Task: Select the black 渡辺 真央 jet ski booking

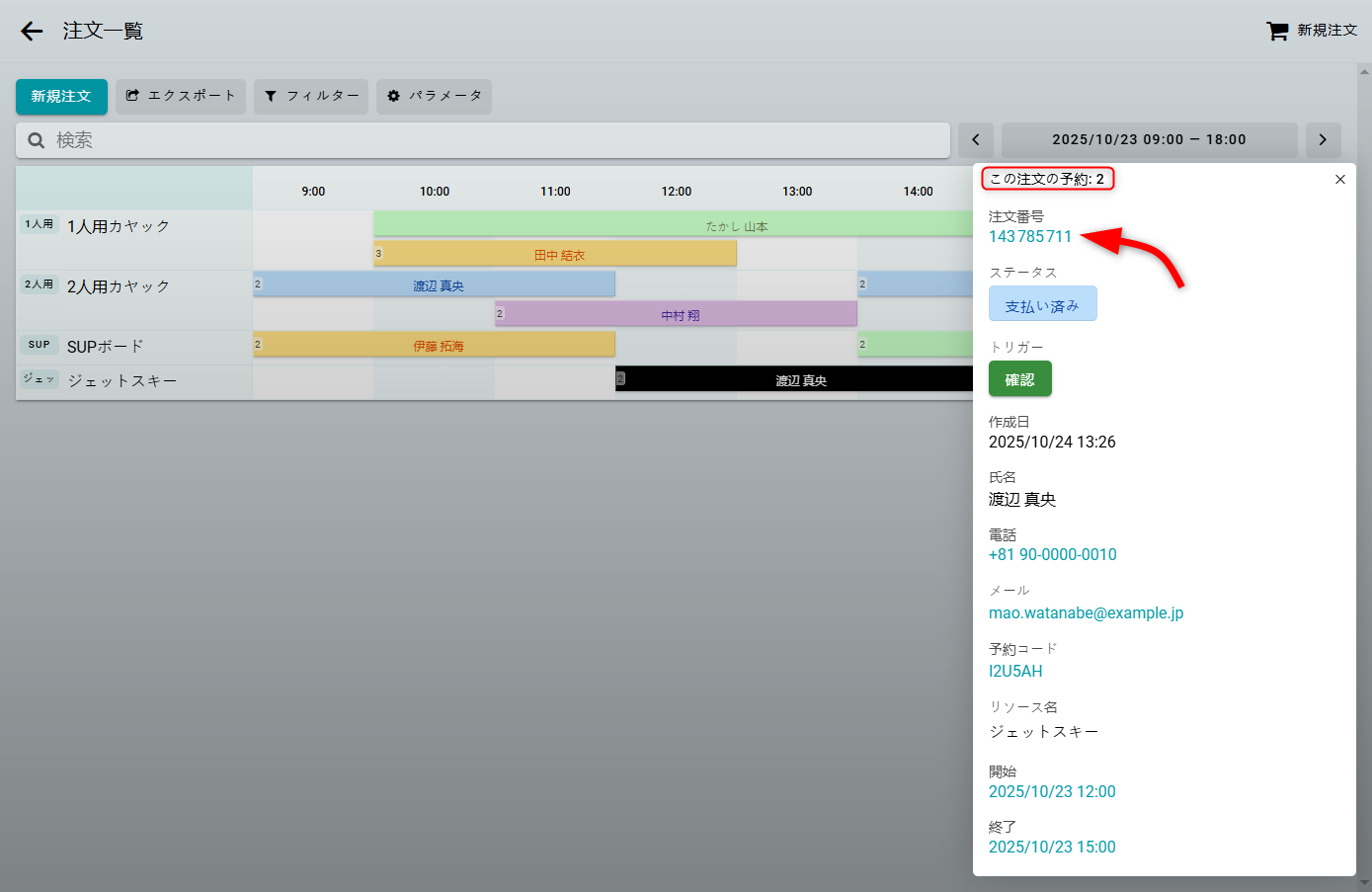Action: pos(794,379)
